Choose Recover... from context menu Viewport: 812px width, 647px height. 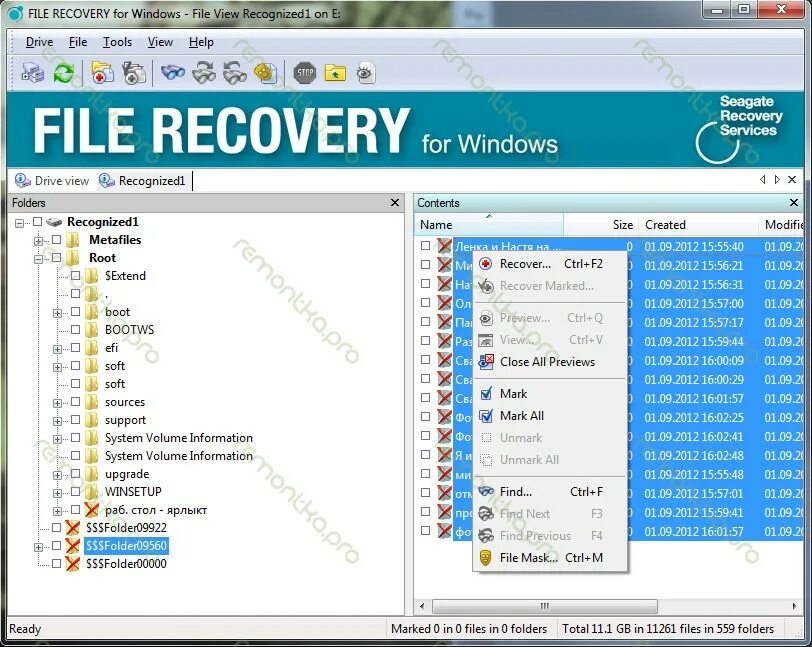[x=550, y=264]
